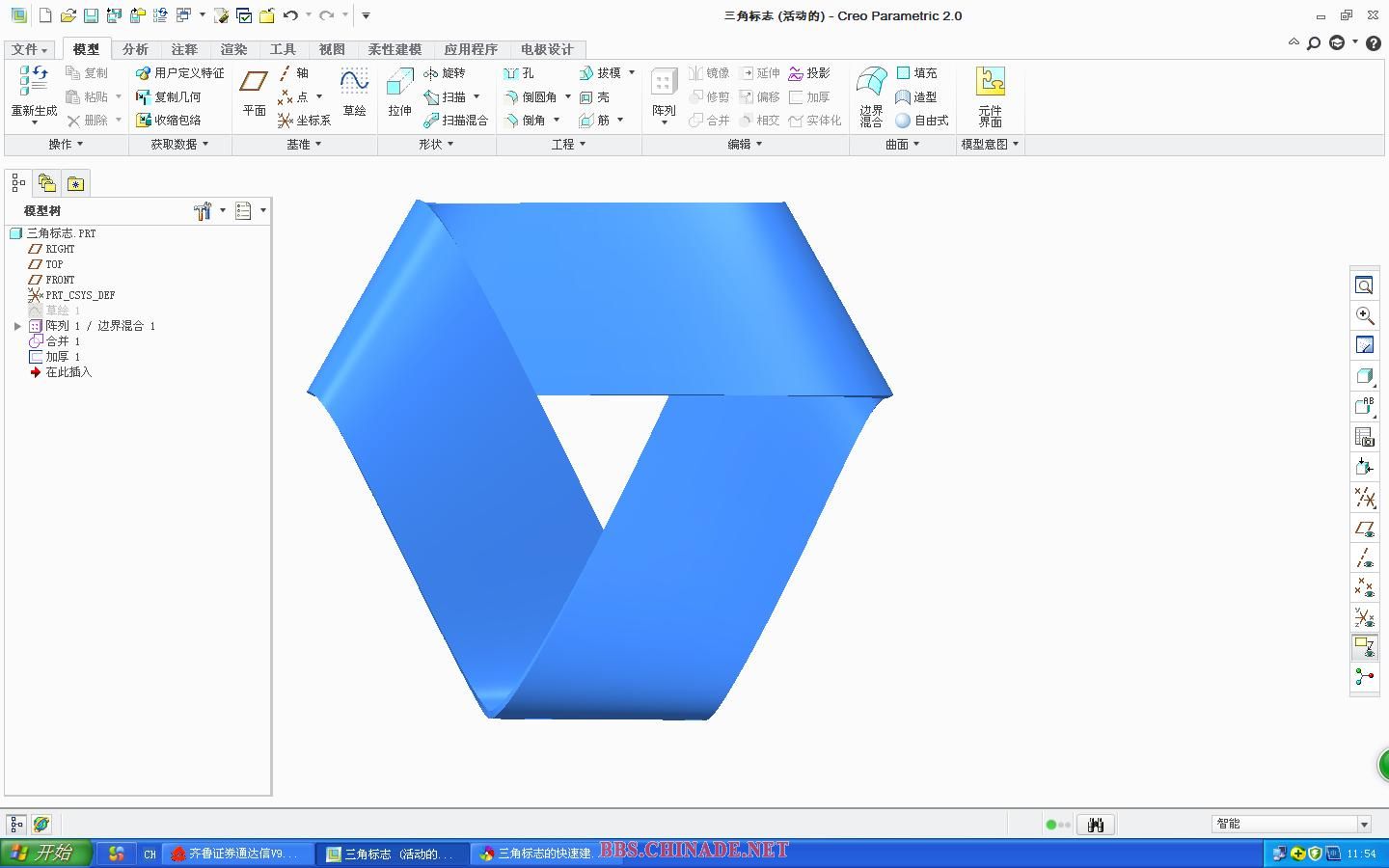Click the Axis (轴) datum tool
This screenshot has height=868, width=1389.
click(293, 73)
